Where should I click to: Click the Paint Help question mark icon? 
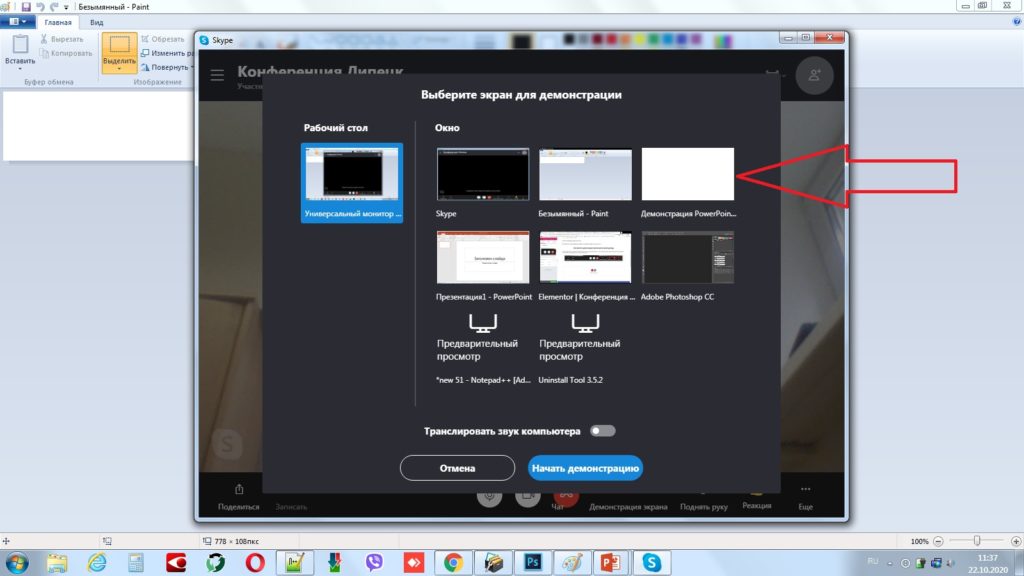(x=1016, y=22)
